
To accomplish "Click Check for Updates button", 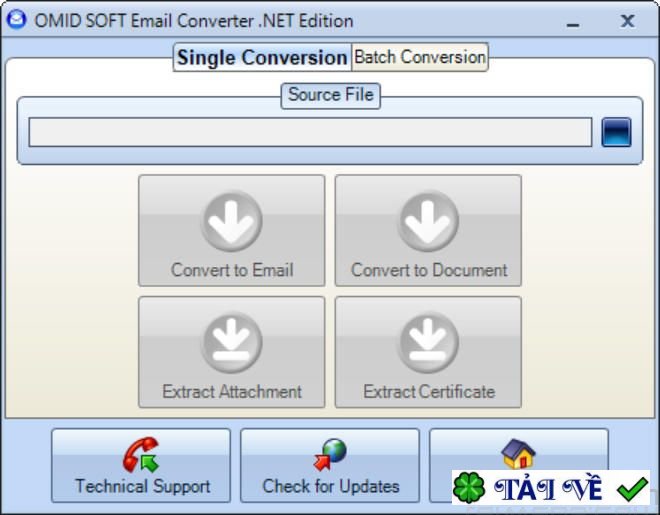I will pyautogui.click(x=330, y=465).
